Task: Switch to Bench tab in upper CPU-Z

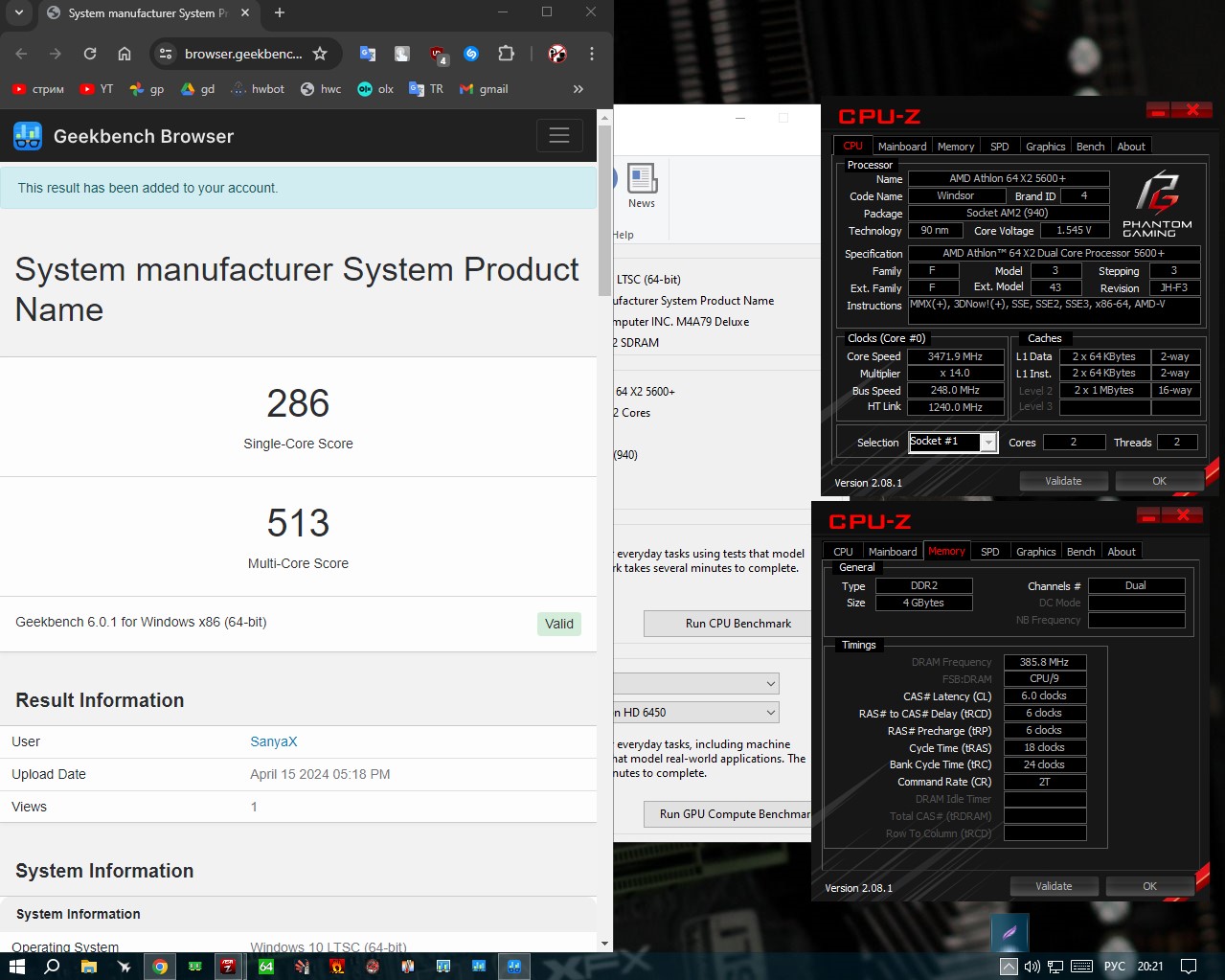Action: [1090, 147]
